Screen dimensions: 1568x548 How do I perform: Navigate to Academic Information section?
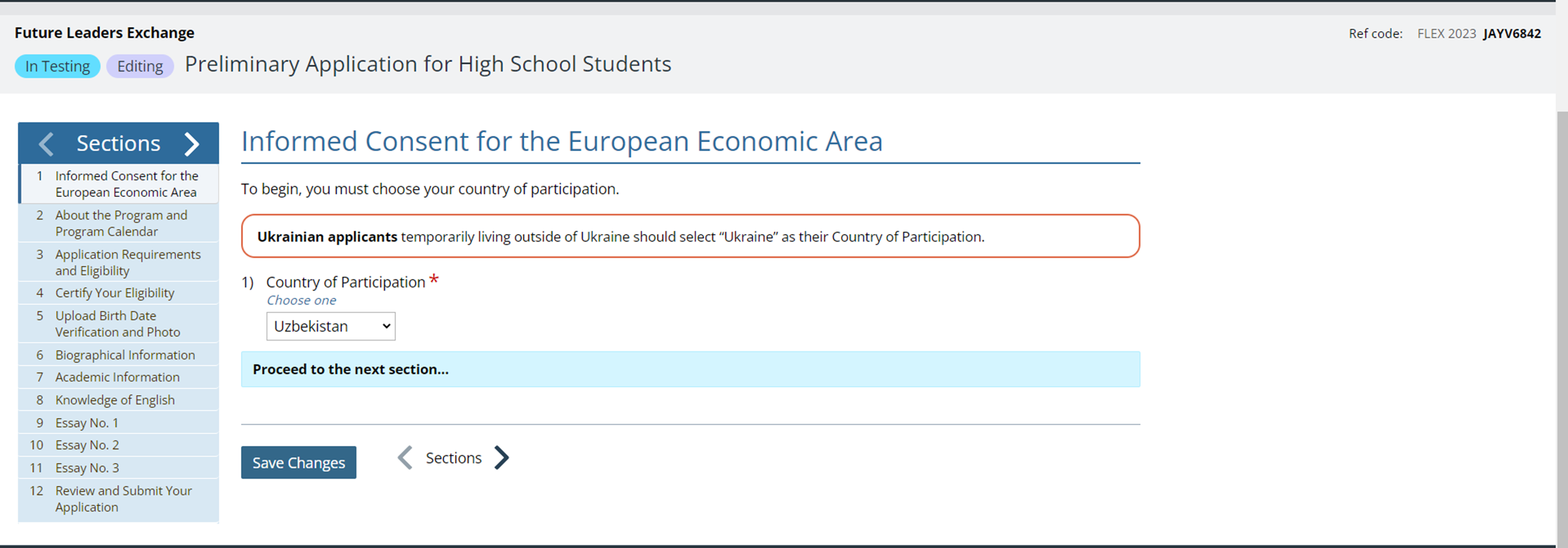tap(117, 378)
